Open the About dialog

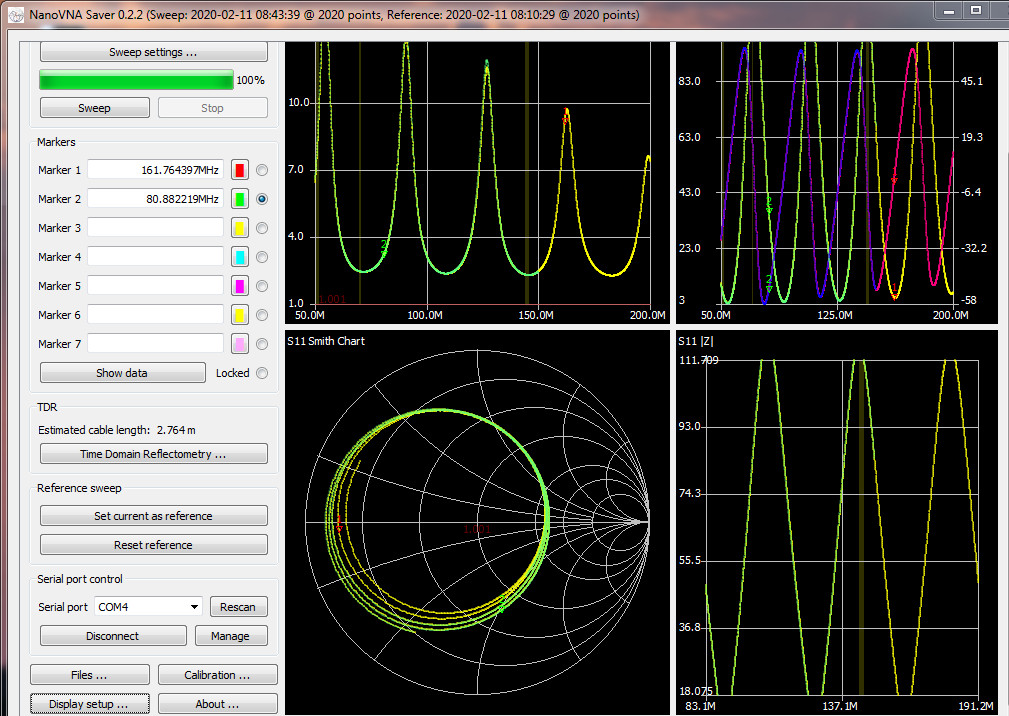pyautogui.click(x=218, y=704)
